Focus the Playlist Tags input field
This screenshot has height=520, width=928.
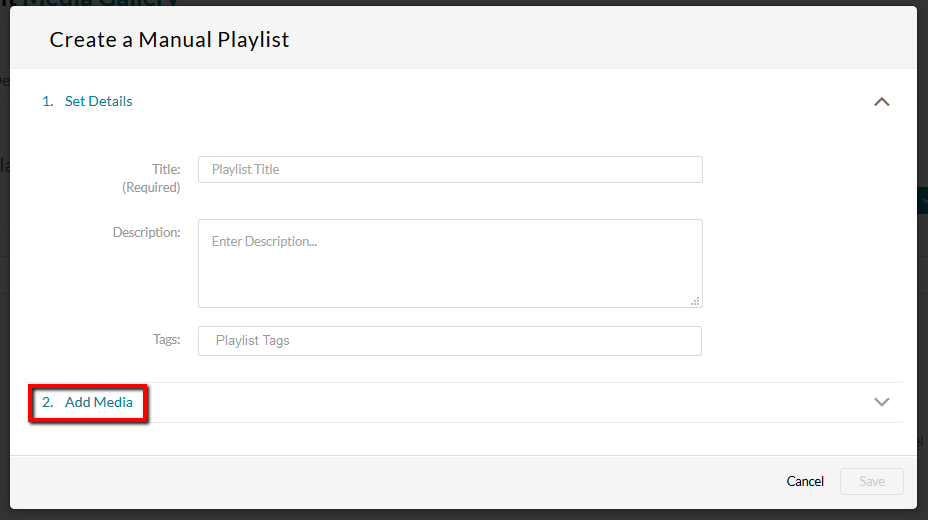(450, 341)
